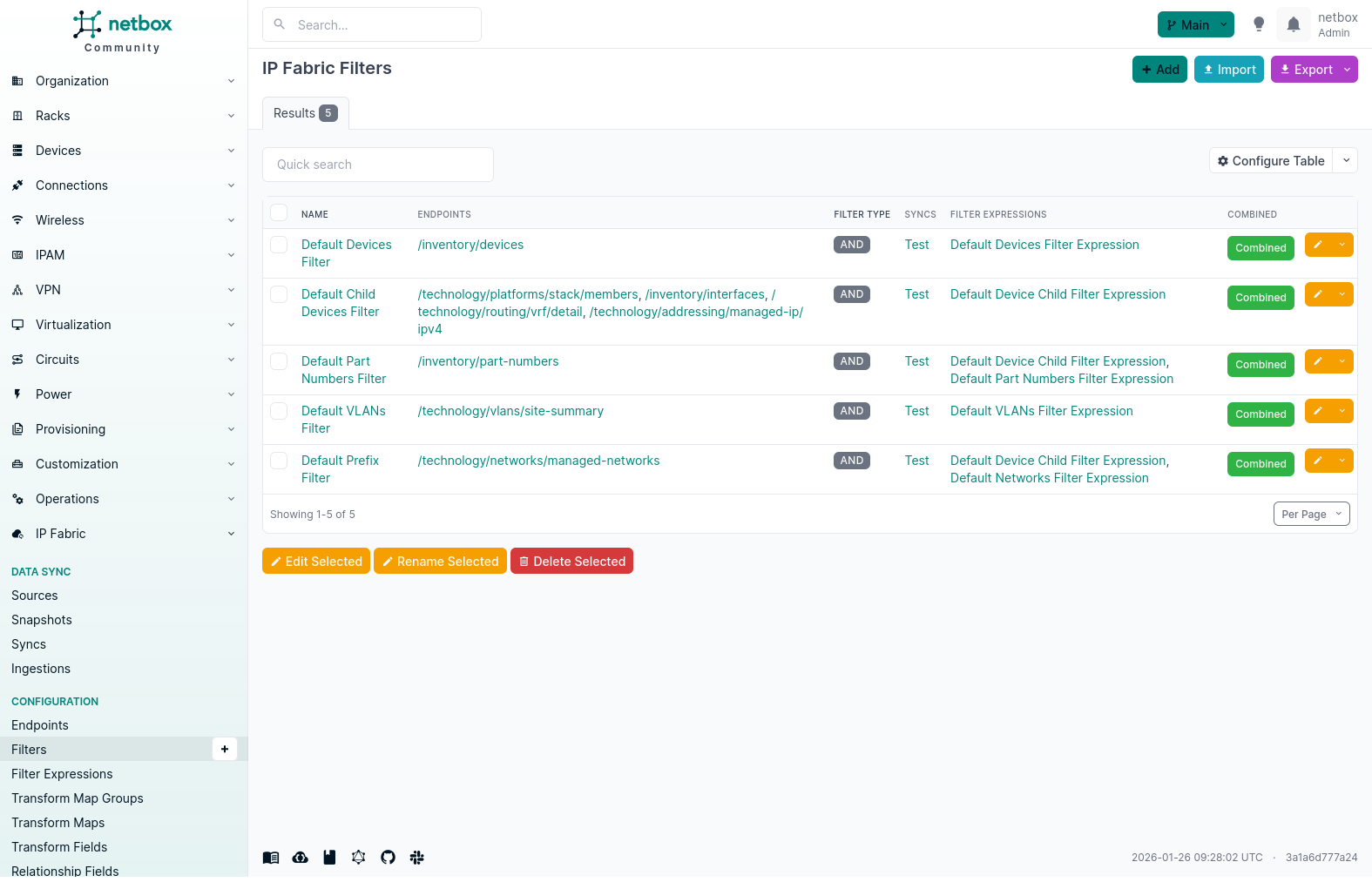The image size is (1372, 882).
Task: Click the Power sidebar icon
Action: (x=17, y=394)
